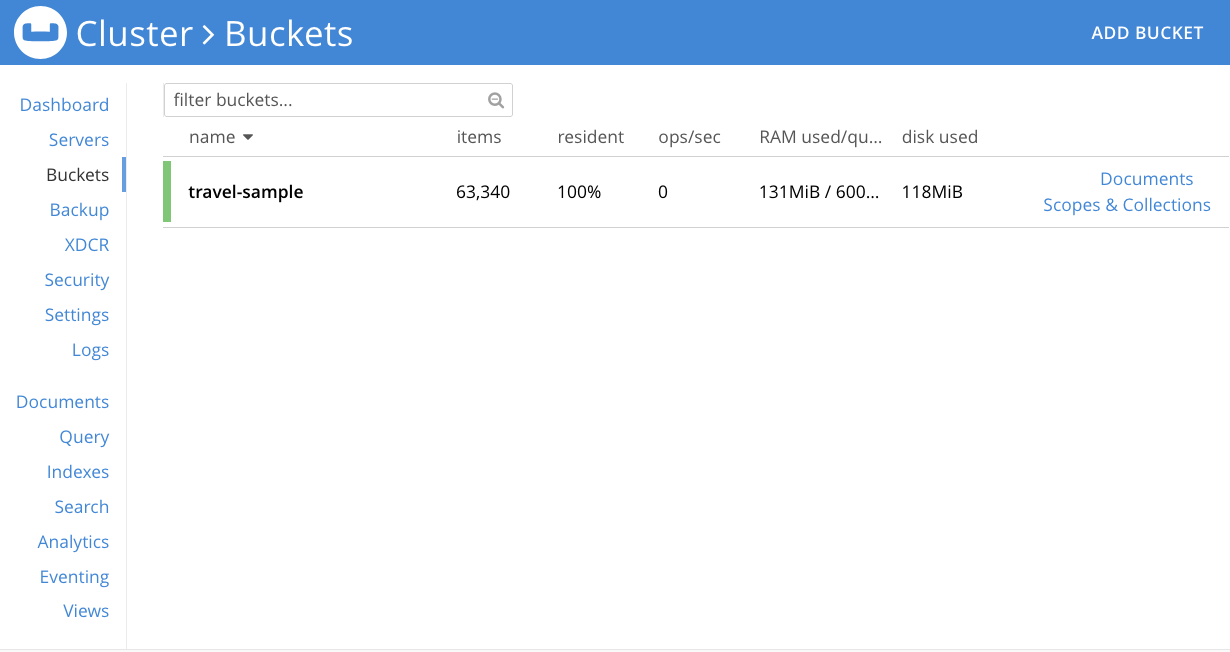Navigate to the Indexes page
1230x652 pixels.
click(78, 471)
